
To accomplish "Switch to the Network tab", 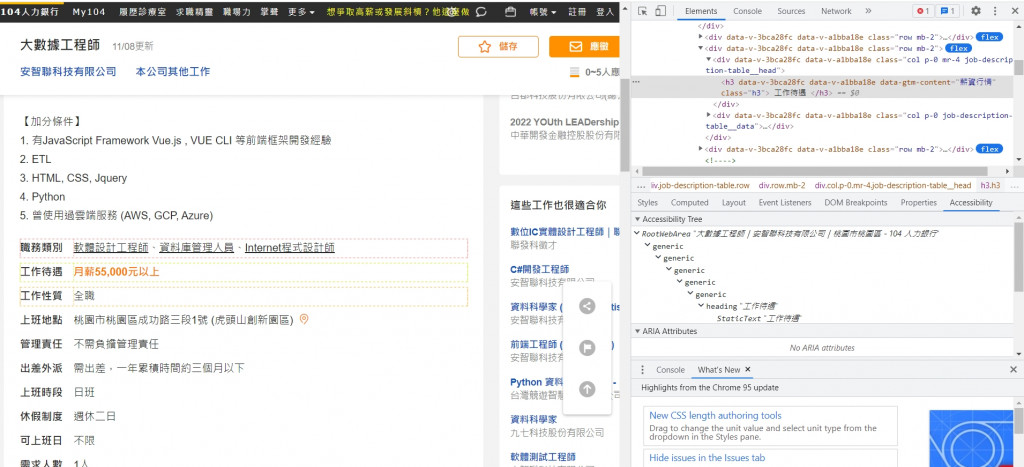I will [836, 11].
